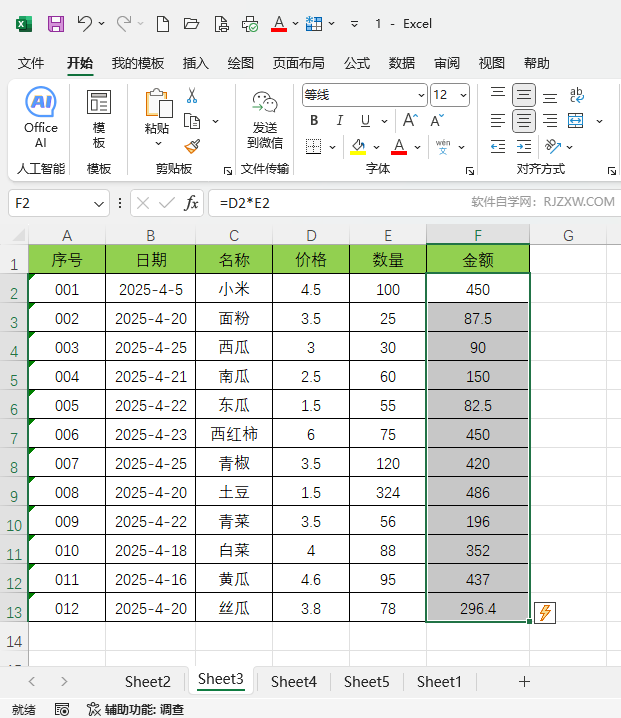This screenshot has width=621, height=718.
Task: Click the macro record status bar icon
Action: pyautogui.click(x=62, y=709)
